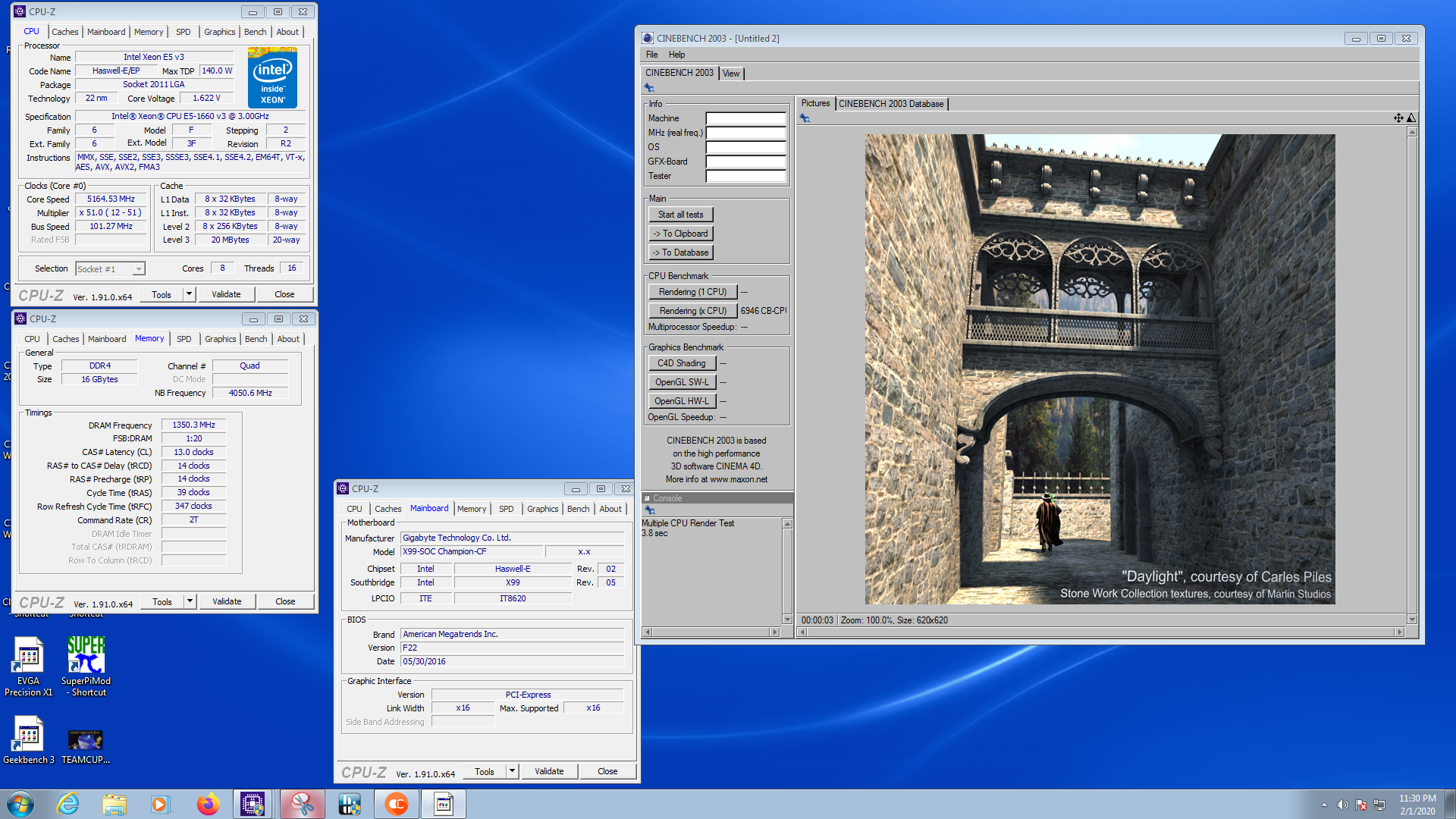
Task: Click the console scrollbar down arrow
Action: (x=787, y=620)
